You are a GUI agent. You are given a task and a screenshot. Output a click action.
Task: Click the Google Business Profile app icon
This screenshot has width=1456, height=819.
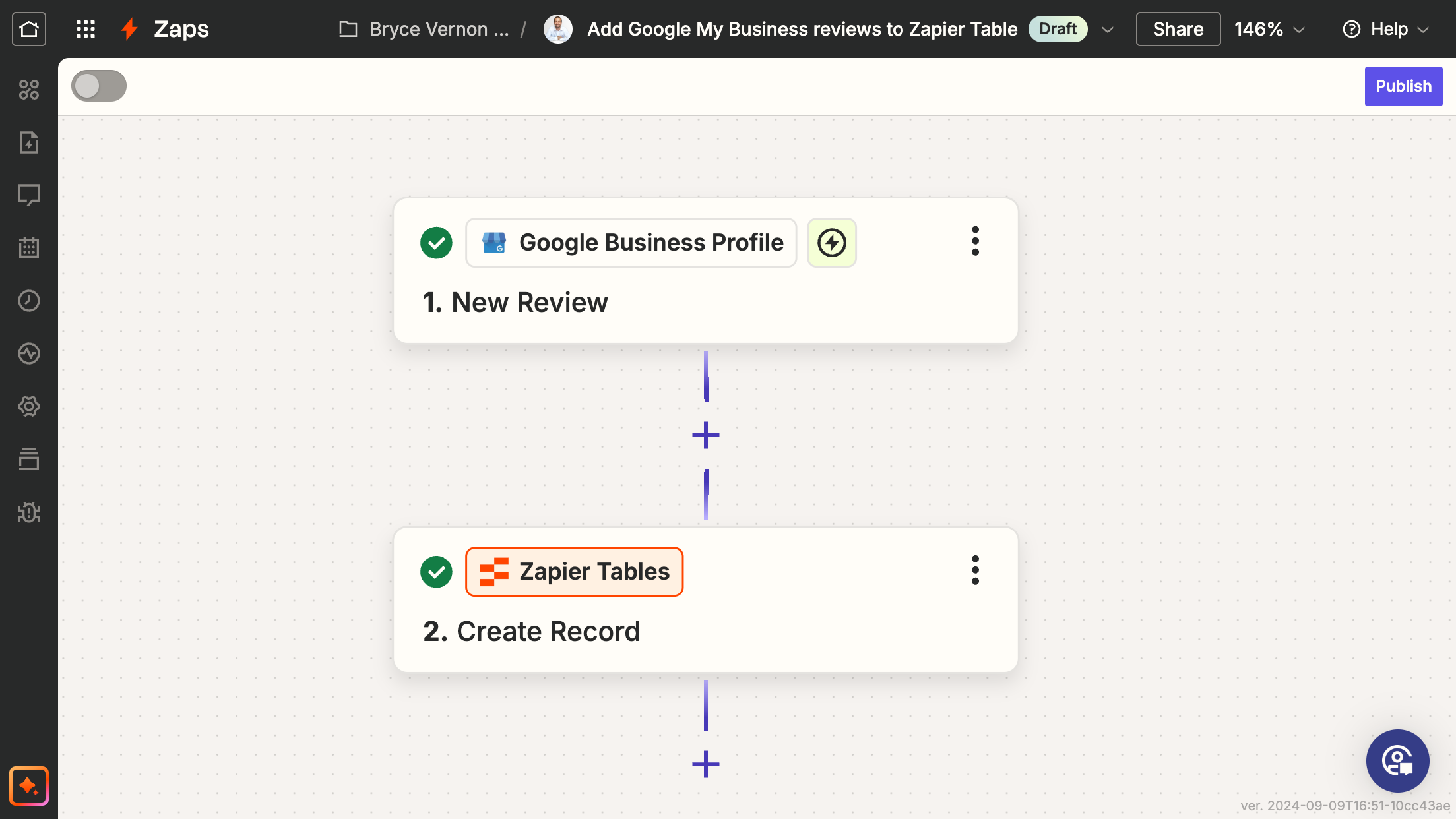pyautogui.click(x=493, y=242)
